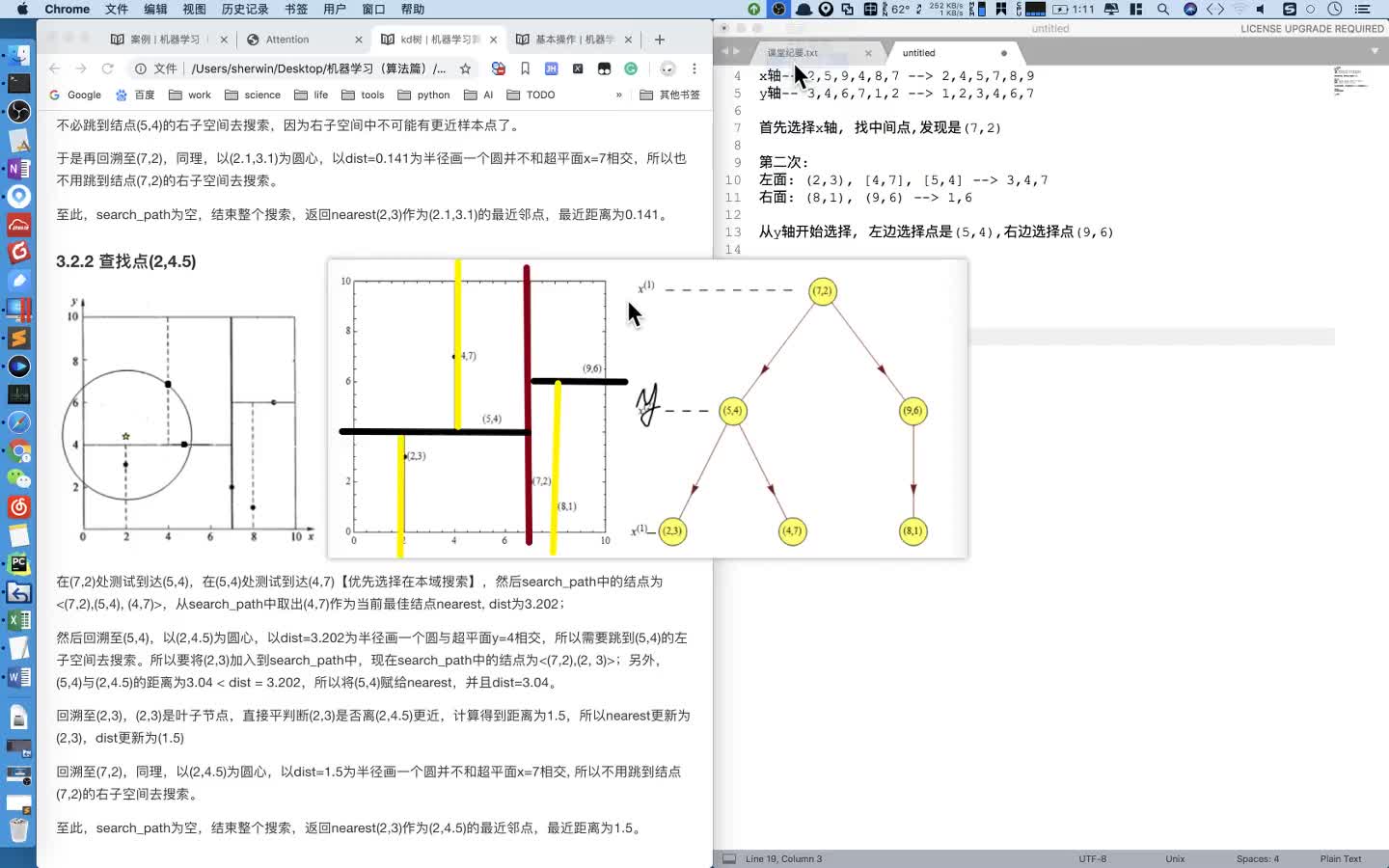Click the bookmark ribbon extension icon
1389x868 pixels.
pos(525,68)
